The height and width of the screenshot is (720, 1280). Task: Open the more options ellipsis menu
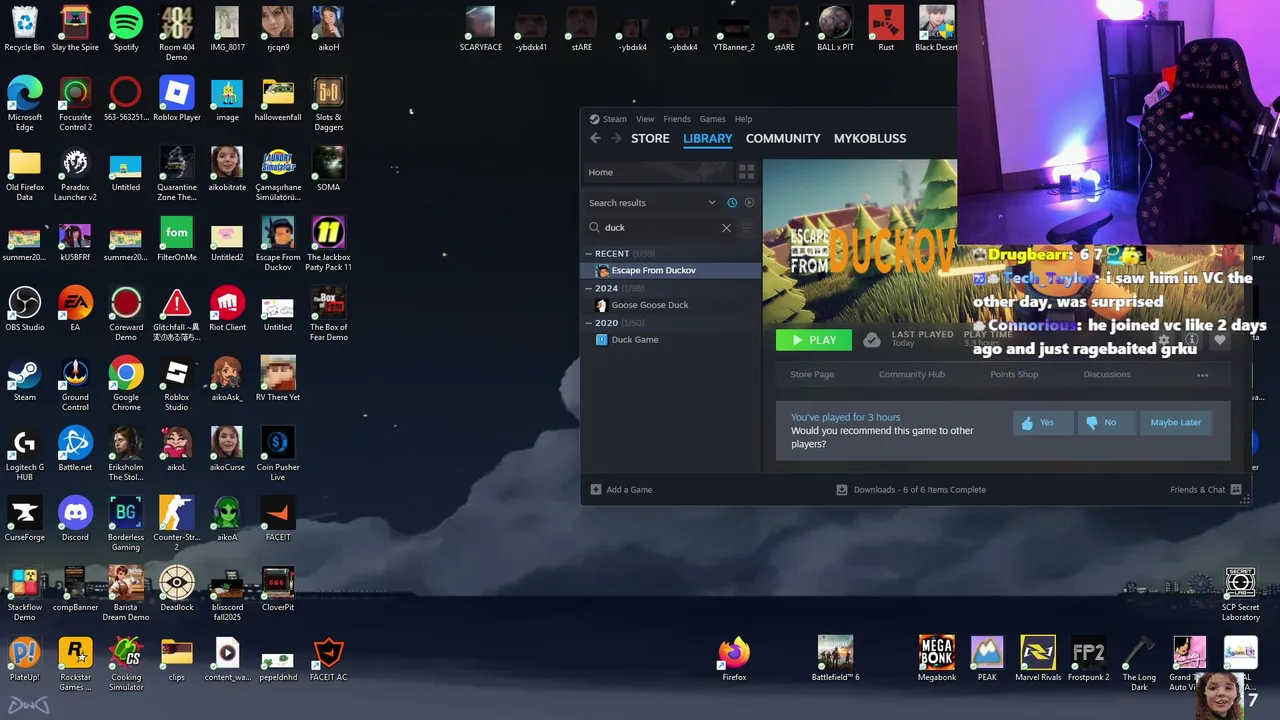(x=1203, y=375)
